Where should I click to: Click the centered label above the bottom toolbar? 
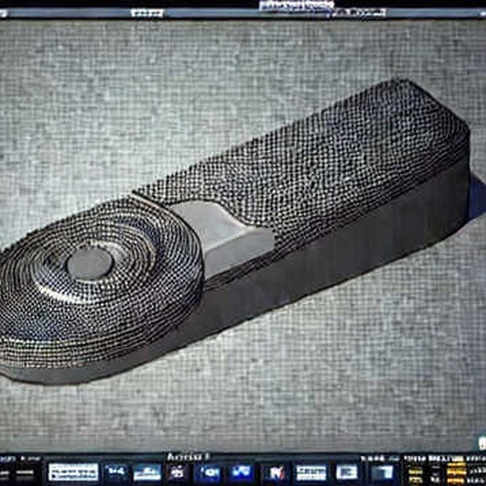click(x=188, y=456)
